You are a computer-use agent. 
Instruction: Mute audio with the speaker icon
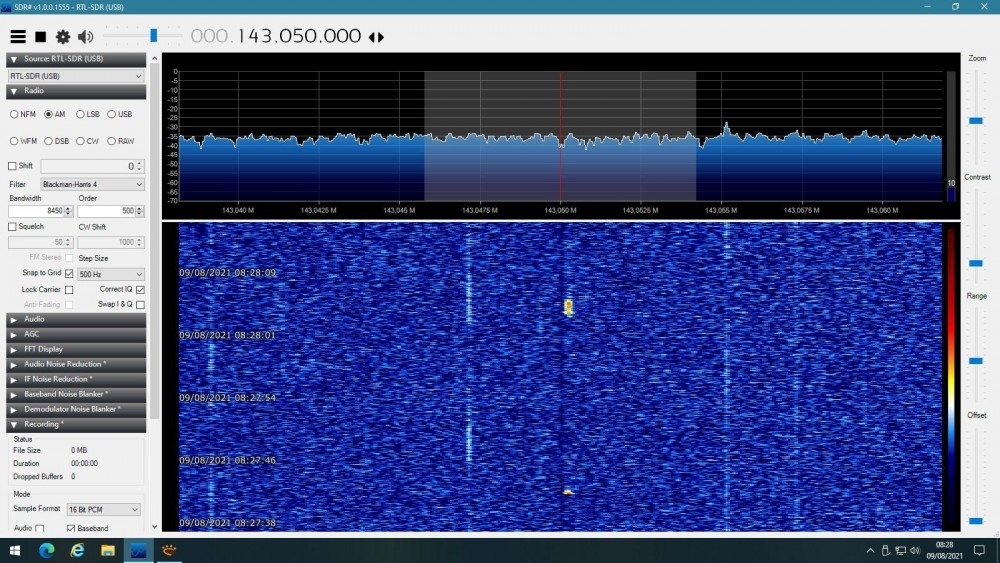coord(85,37)
